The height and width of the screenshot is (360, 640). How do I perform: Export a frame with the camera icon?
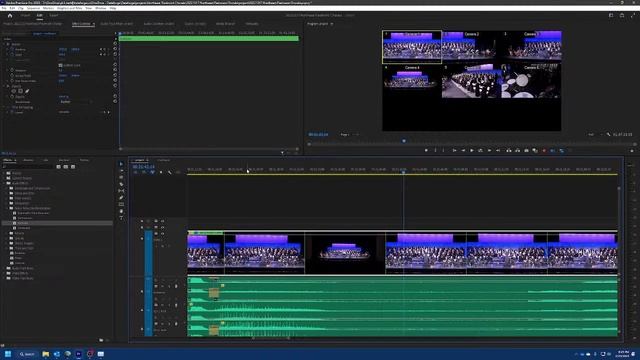click(526, 151)
